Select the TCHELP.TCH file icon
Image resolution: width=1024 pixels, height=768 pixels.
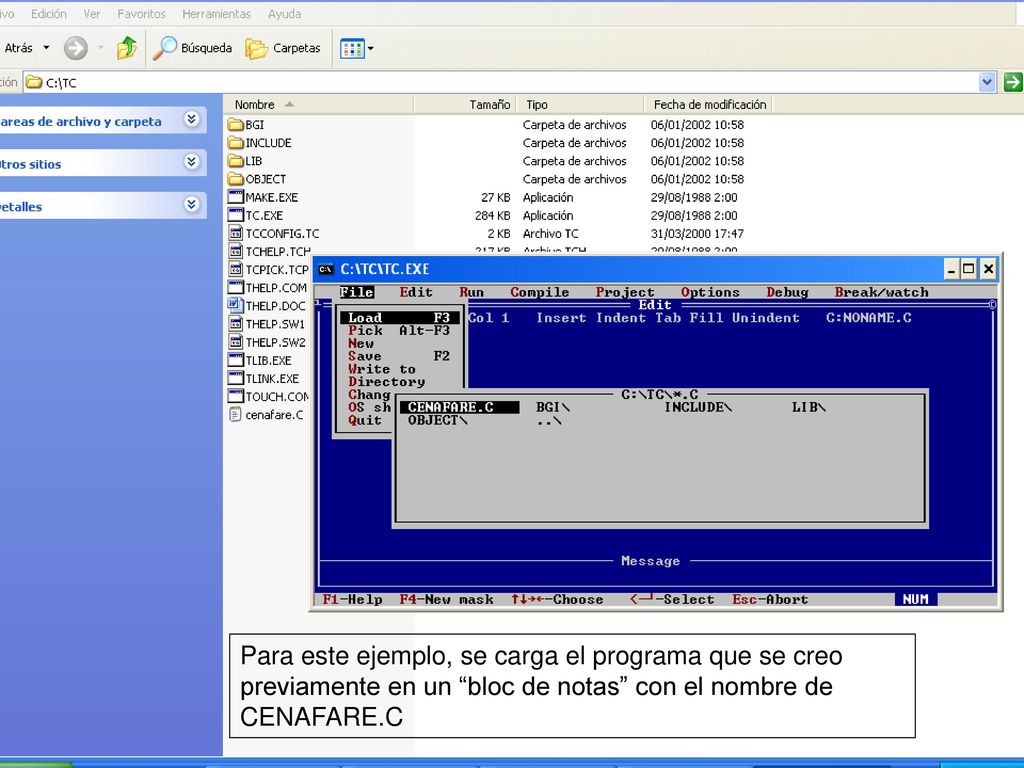[236, 251]
